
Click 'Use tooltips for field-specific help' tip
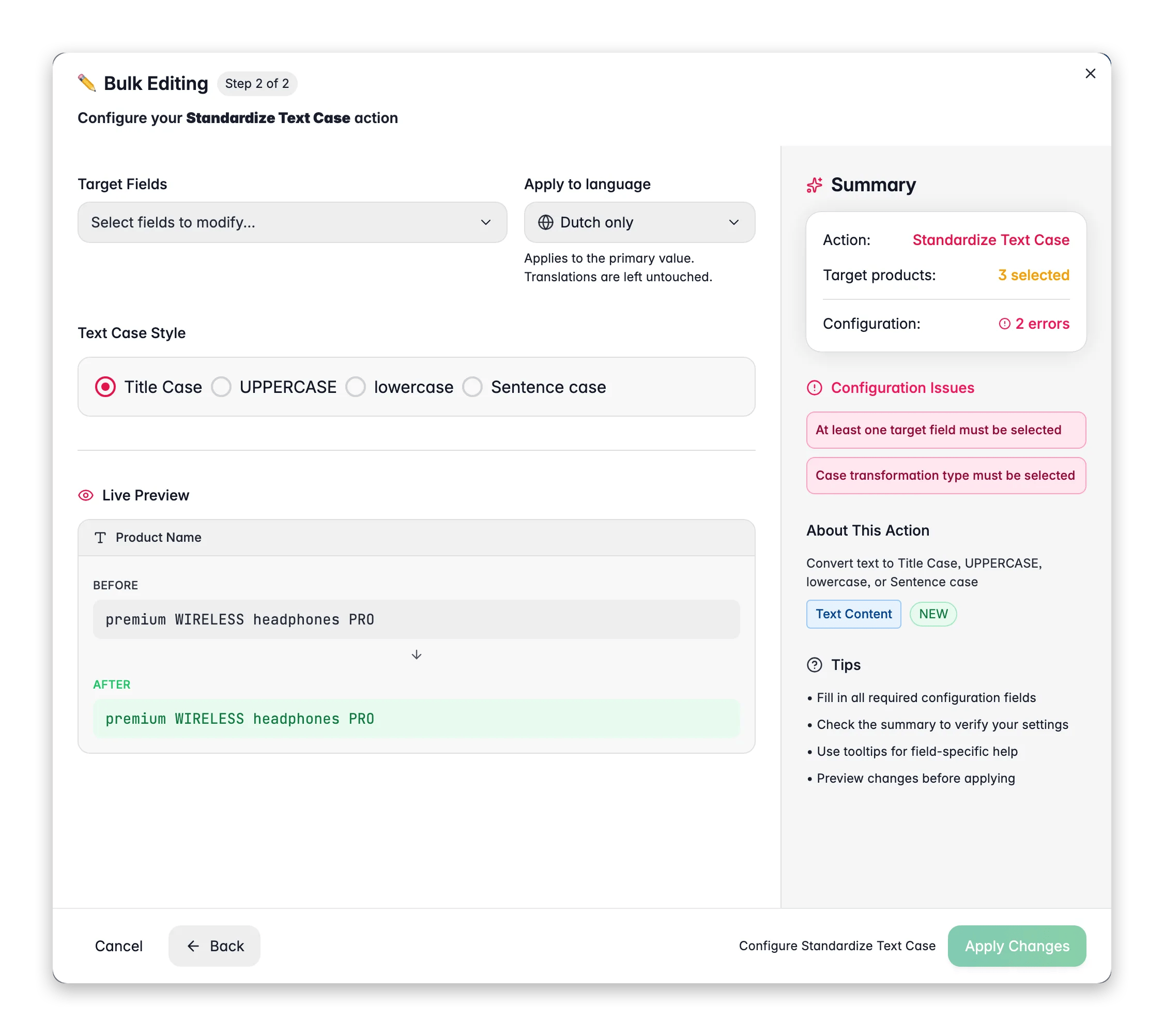917,751
